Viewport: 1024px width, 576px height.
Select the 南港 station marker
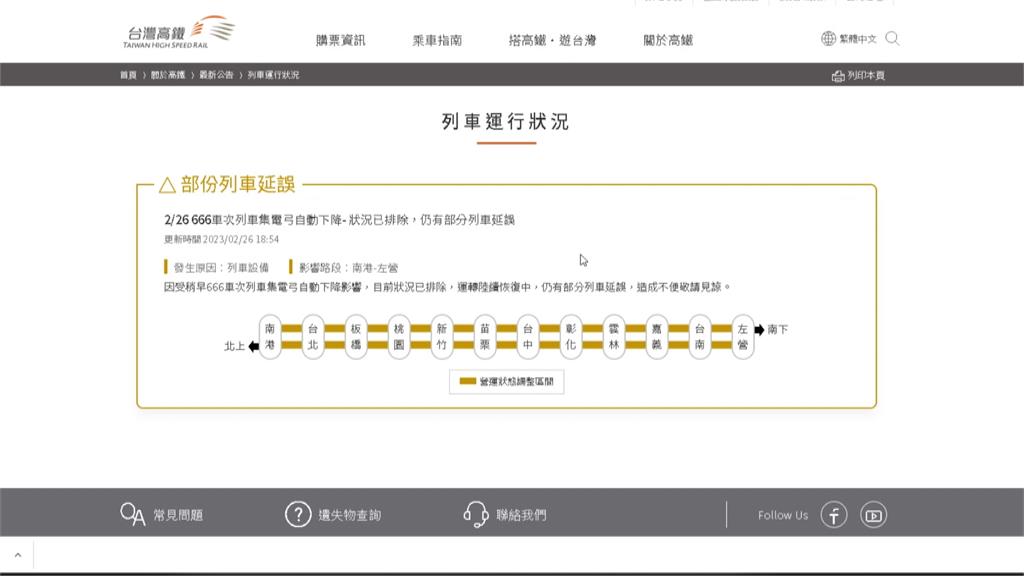[270, 337]
